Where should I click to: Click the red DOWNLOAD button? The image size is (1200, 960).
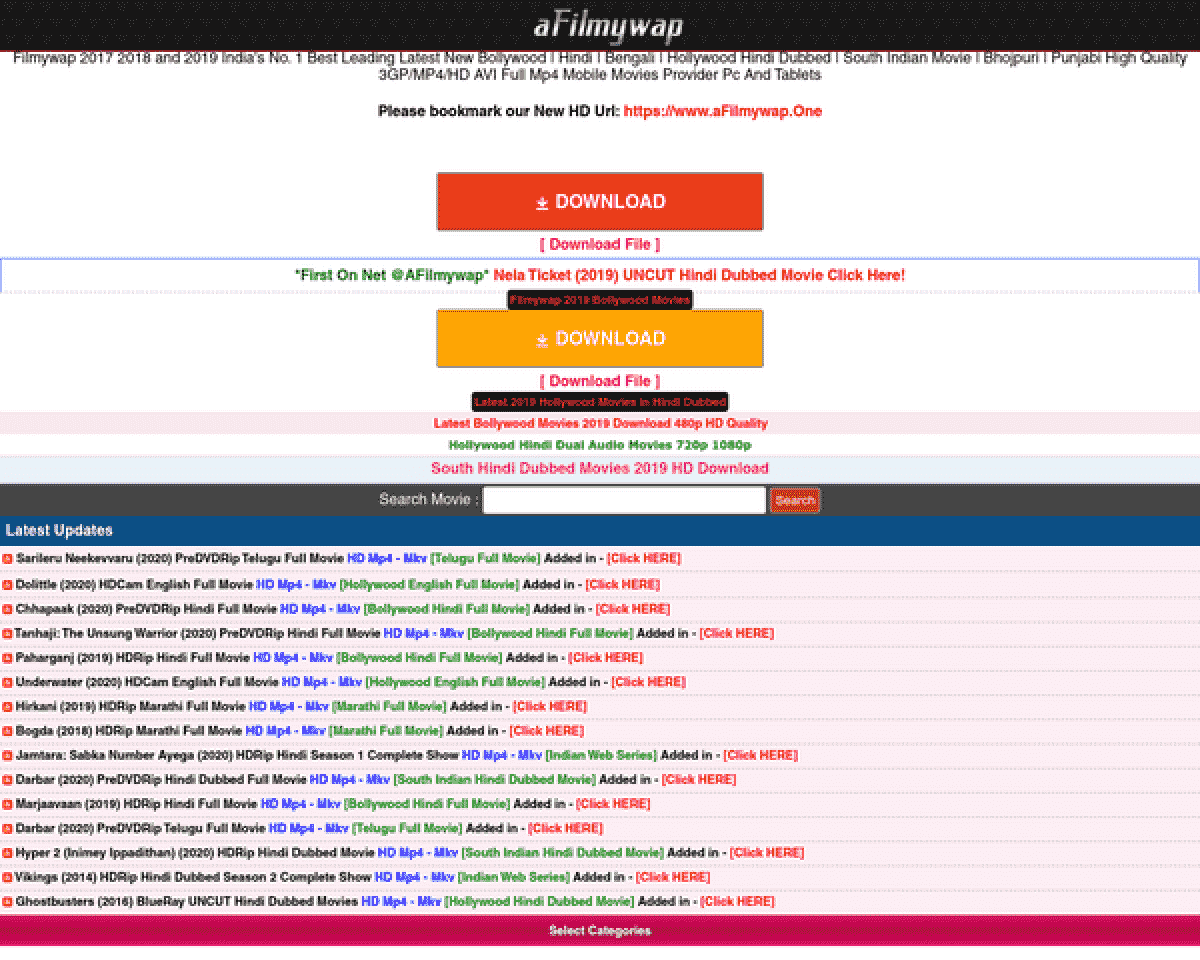pyautogui.click(x=600, y=201)
